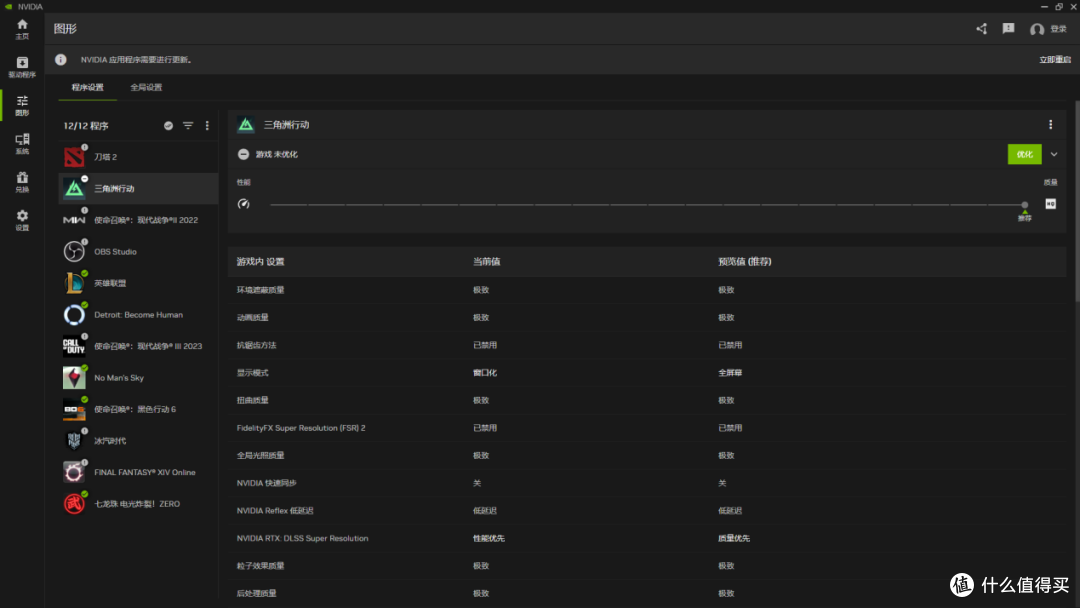Viewport: 1080px width, 608px height.
Task: Select the 图形 graphics sidebar icon
Action: click(x=22, y=105)
